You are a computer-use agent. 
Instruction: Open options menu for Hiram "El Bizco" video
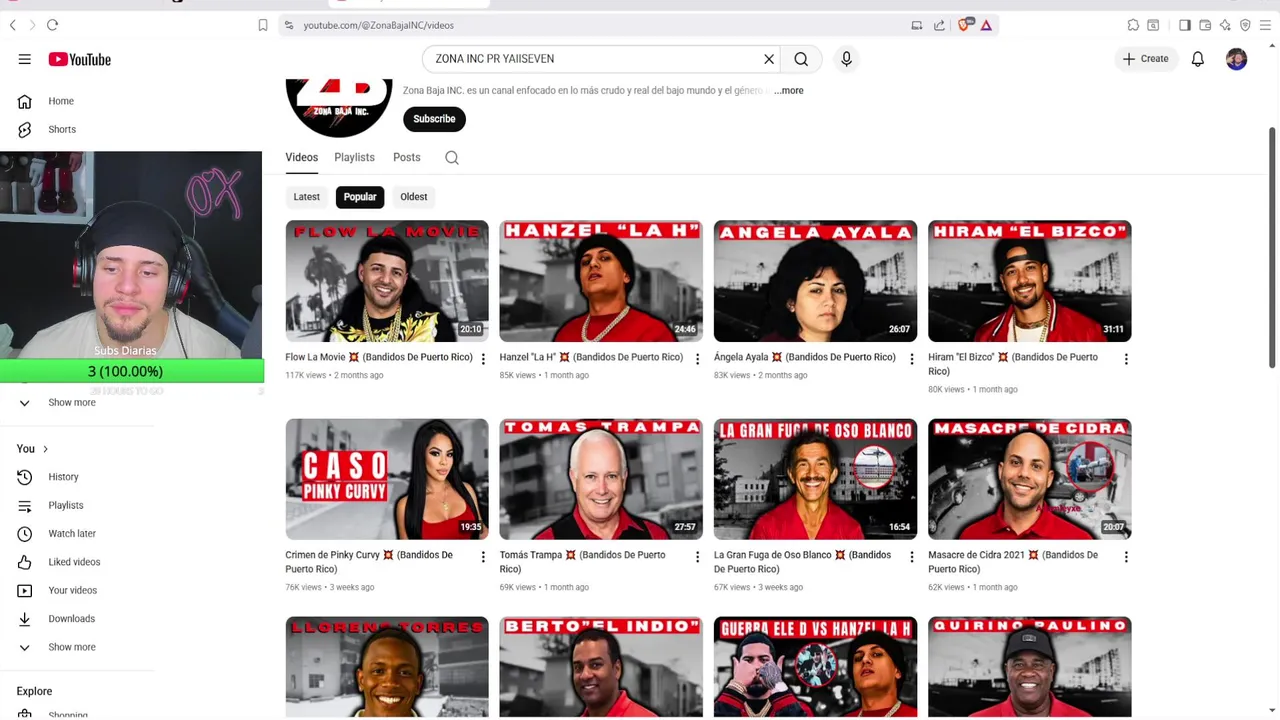(x=1126, y=359)
